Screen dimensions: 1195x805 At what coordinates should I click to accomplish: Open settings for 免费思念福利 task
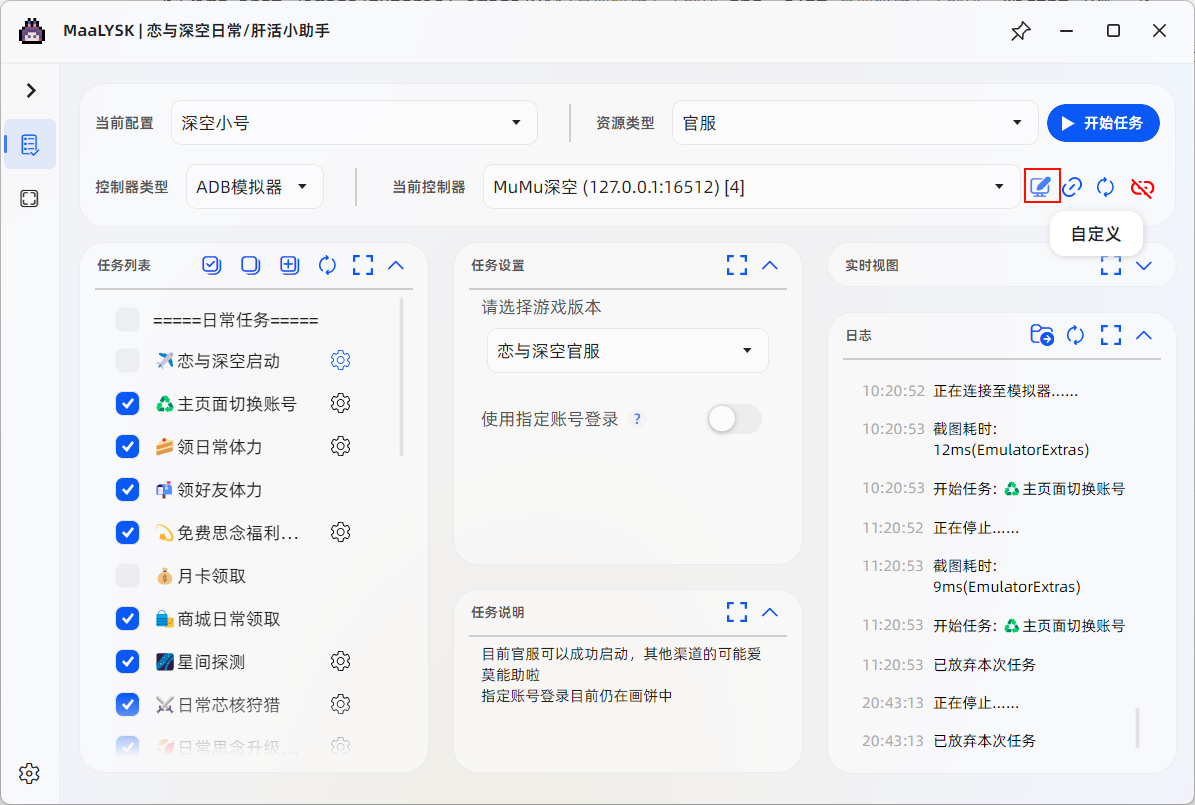coord(341,531)
